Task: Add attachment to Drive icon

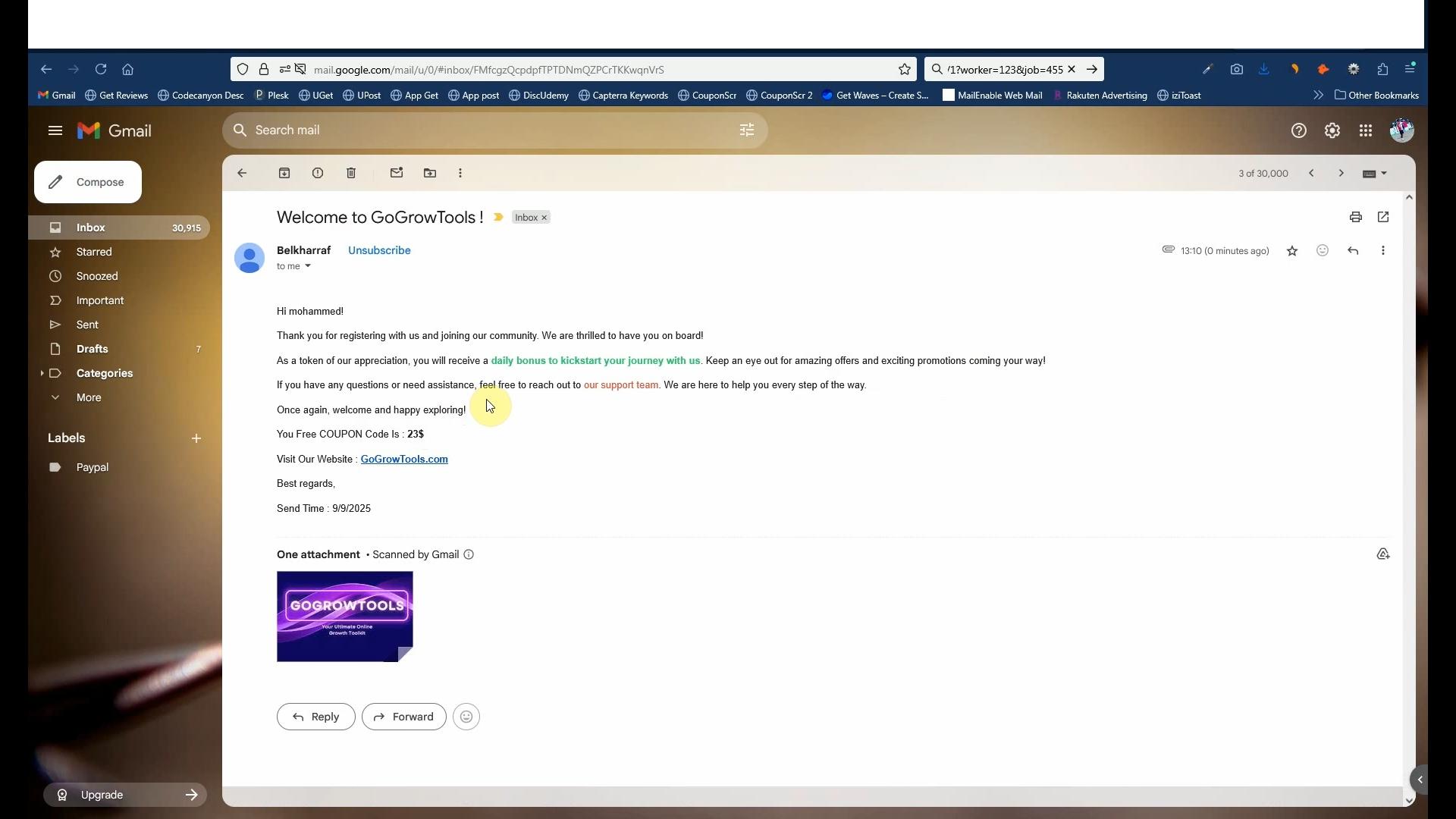Action: pyautogui.click(x=1383, y=554)
